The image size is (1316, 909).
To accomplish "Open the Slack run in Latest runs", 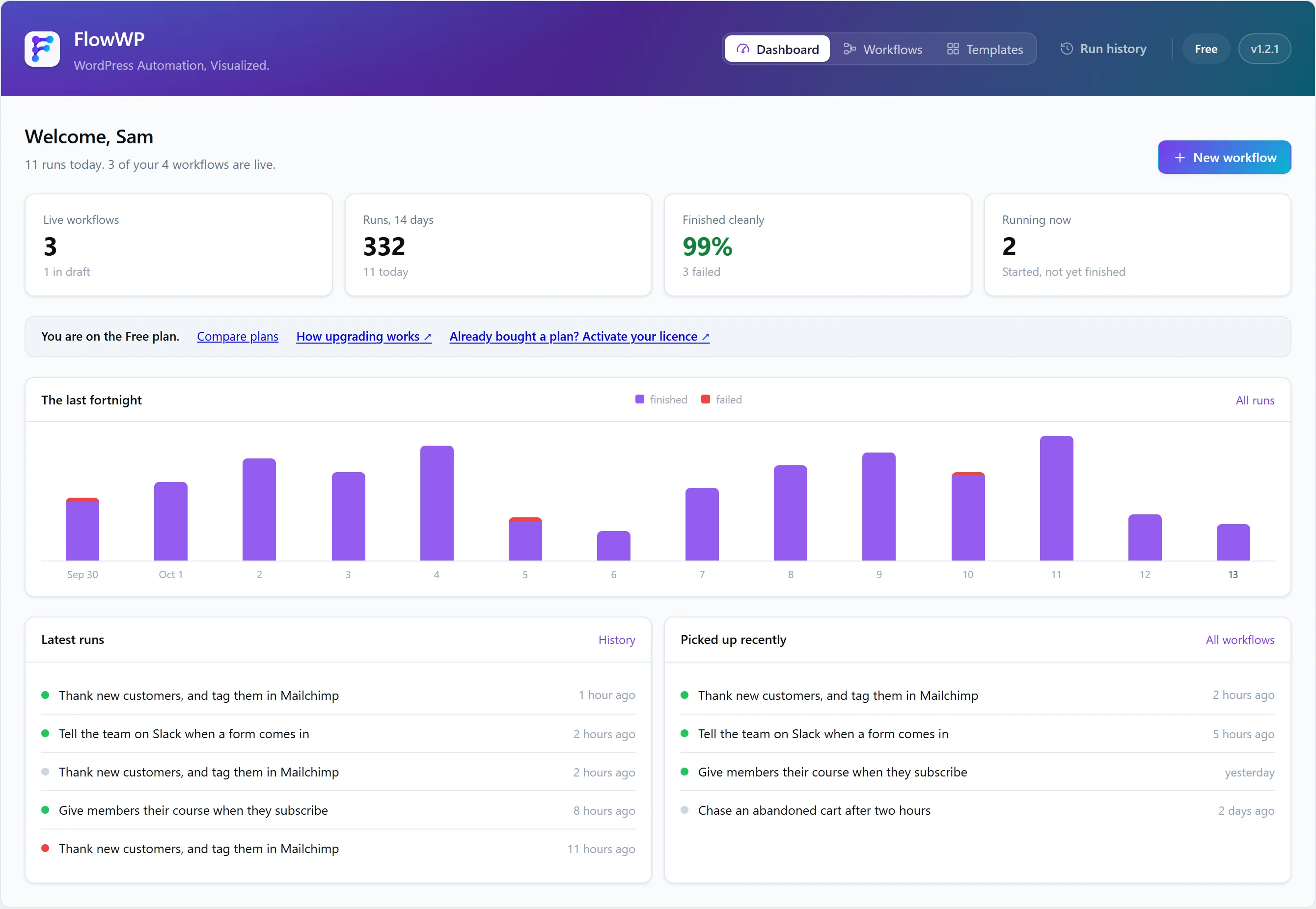I will coord(338,734).
